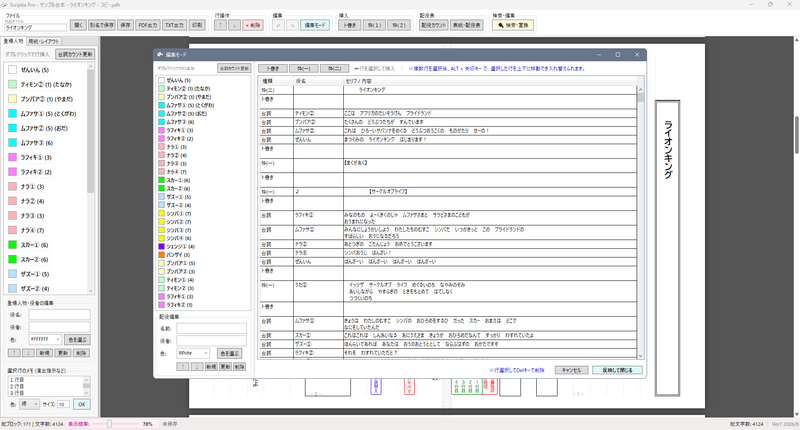Screen dimensions: 800x430
Task: Click the 印刷 (Print) button
Action: click(197, 25)
